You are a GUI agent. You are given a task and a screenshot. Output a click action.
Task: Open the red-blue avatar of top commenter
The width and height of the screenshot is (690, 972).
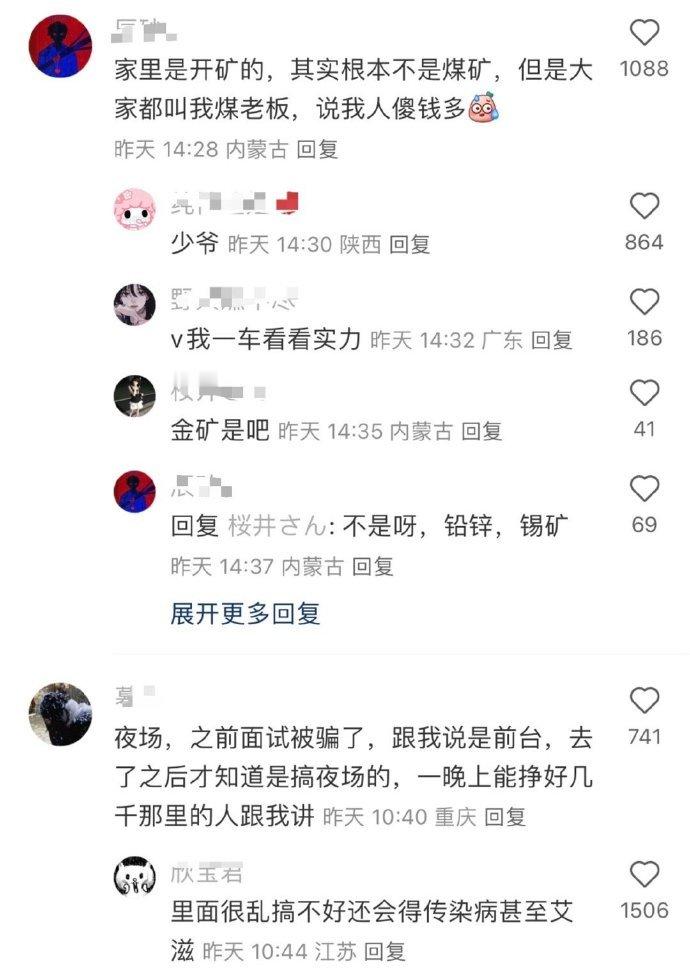coord(61,46)
